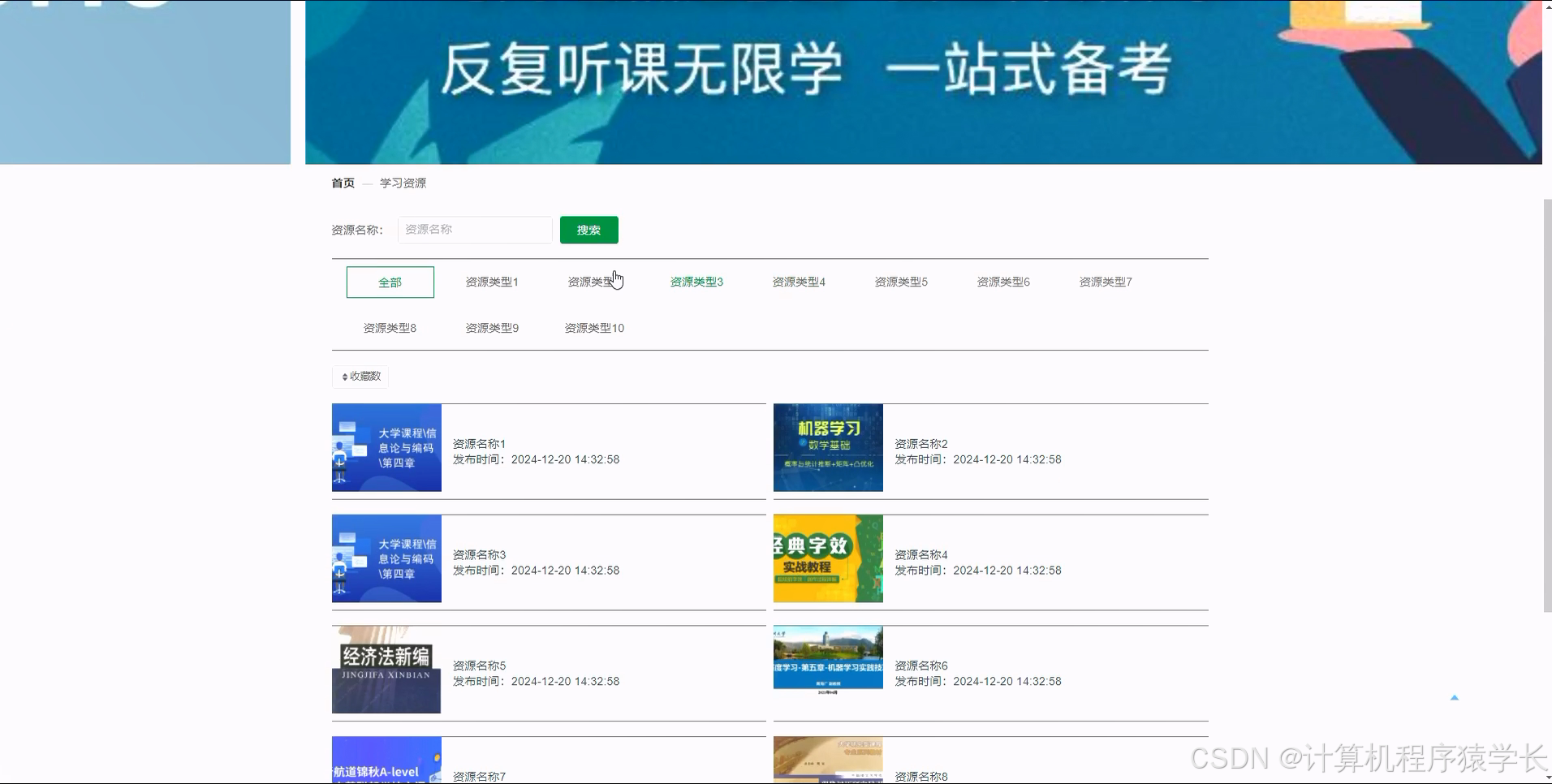This screenshot has height=784, width=1552.
Task: Select the 资源类型5 category
Action: [x=901, y=282]
